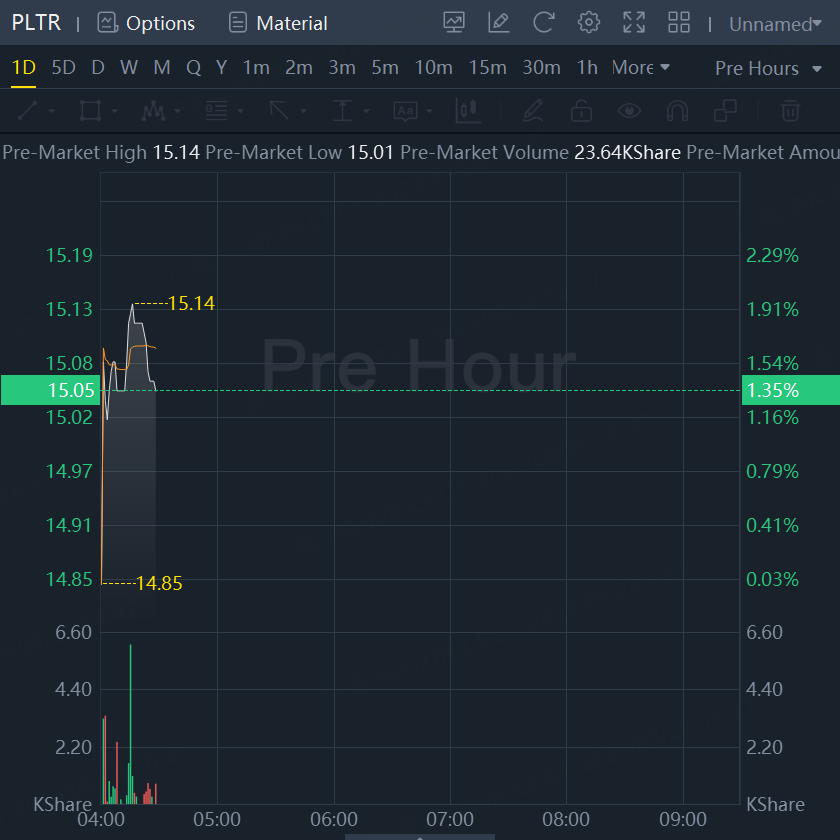Expand the Fibonacci tool options arrow
840x840 pixels.
coord(241,111)
